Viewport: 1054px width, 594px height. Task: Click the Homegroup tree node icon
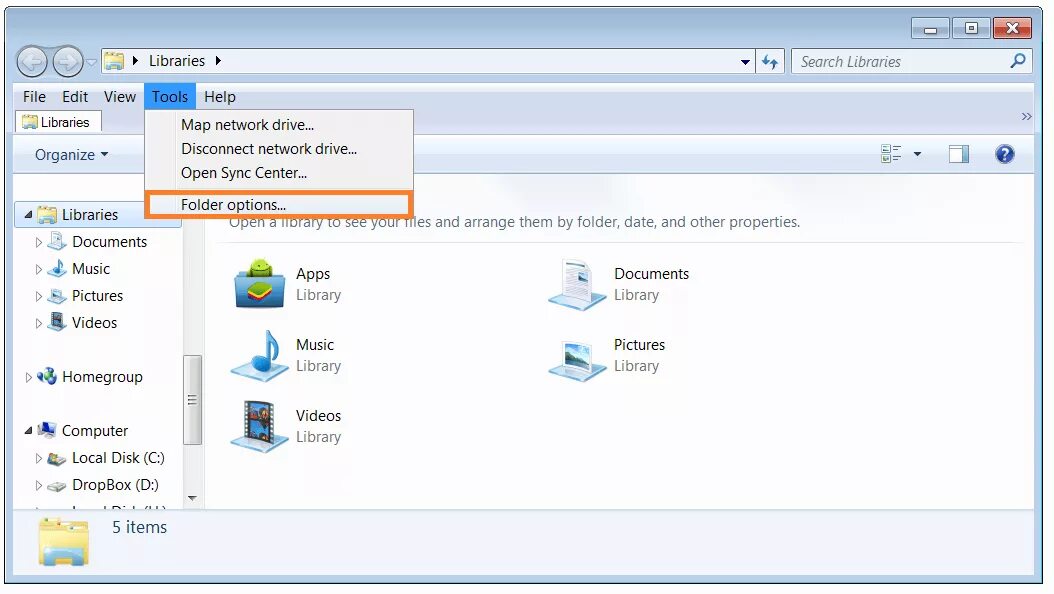pyautogui.click(x=47, y=376)
